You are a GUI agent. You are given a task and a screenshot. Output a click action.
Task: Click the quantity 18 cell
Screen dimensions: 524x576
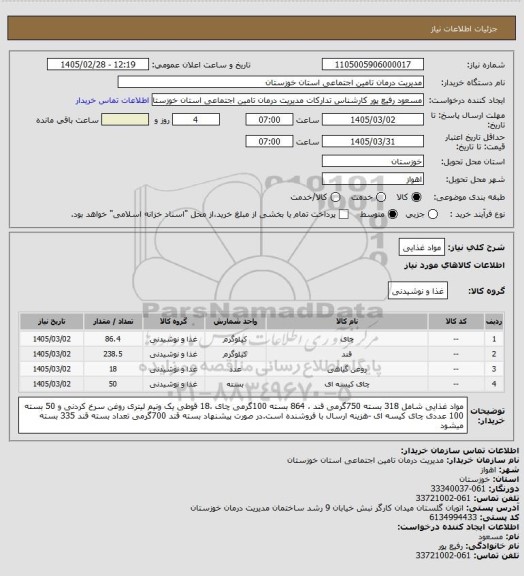tap(113, 369)
